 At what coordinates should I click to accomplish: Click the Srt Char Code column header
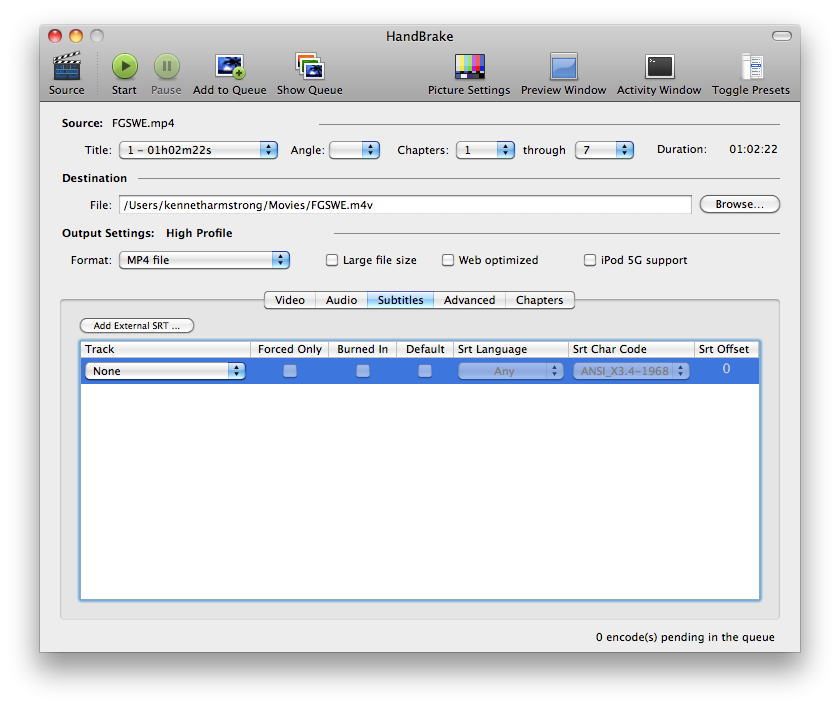(x=631, y=349)
